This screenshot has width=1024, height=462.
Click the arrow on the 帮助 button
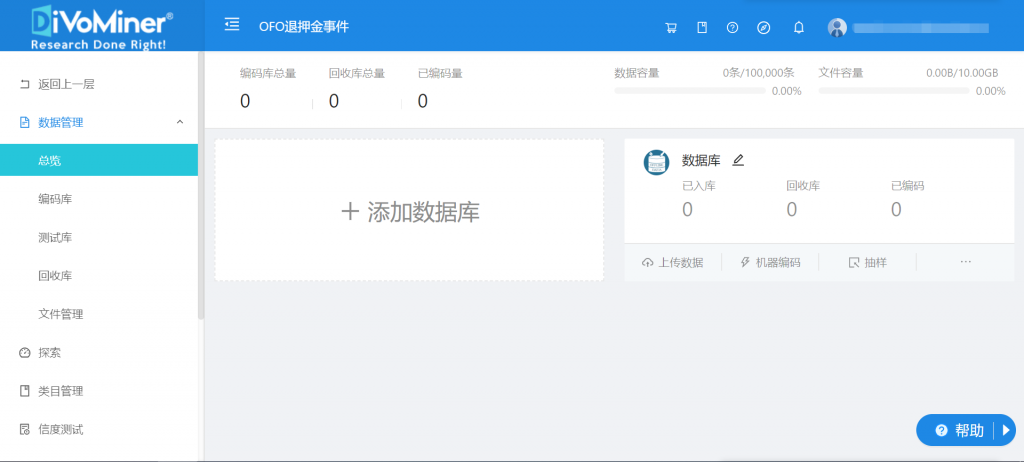(x=1006, y=430)
